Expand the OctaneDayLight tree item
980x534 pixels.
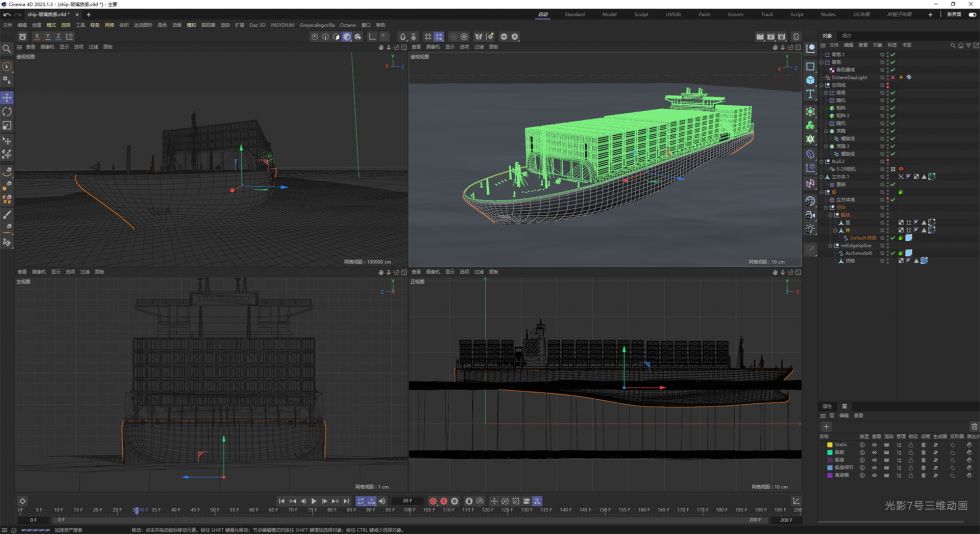(822, 77)
